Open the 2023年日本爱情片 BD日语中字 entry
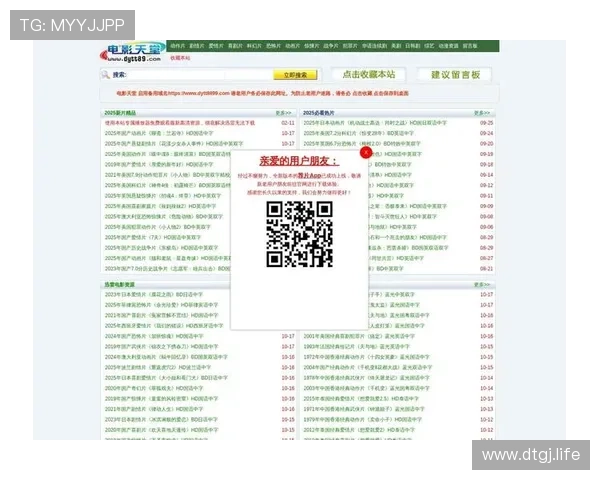The height and width of the screenshot is (480, 600). (x=154, y=294)
